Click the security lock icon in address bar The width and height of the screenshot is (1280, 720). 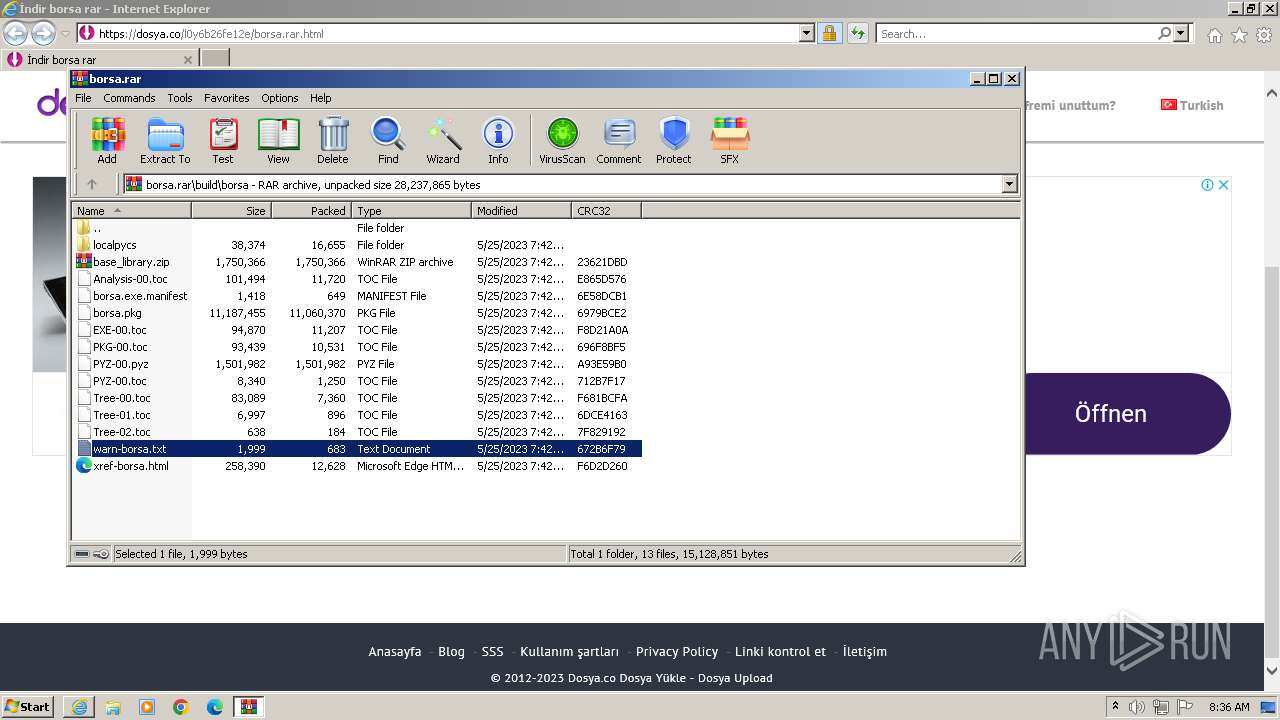pyautogui.click(x=829, y=33)
